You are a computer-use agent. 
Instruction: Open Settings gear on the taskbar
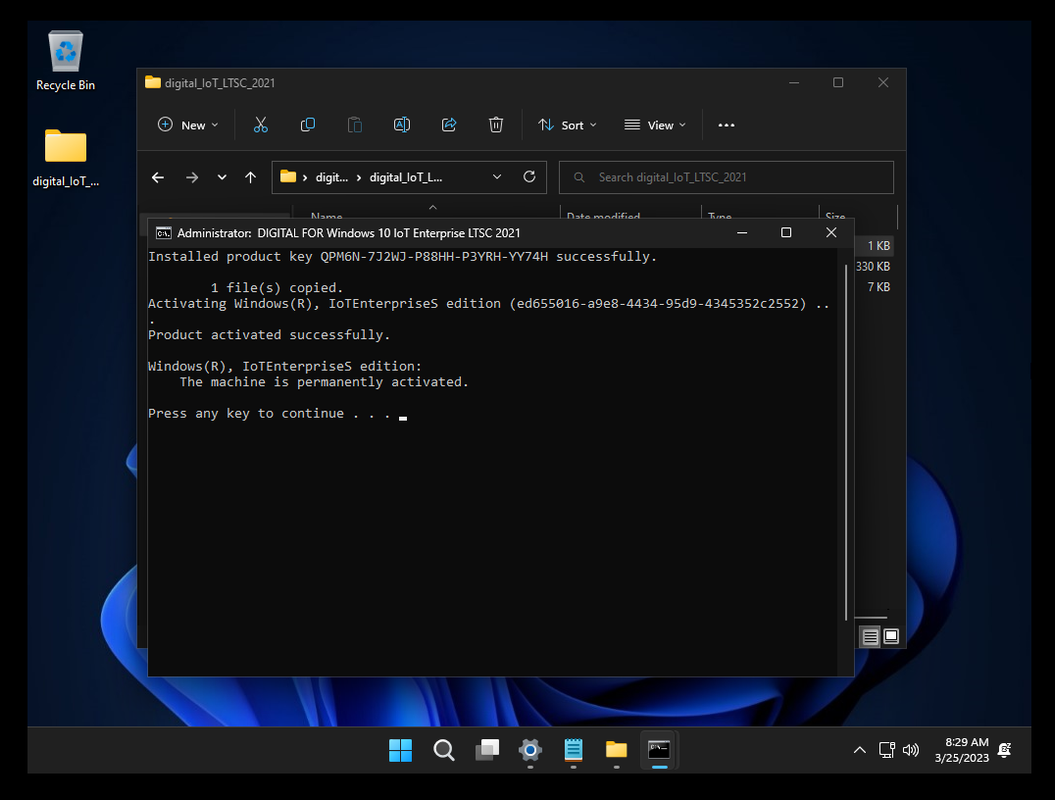click(530, 750)
